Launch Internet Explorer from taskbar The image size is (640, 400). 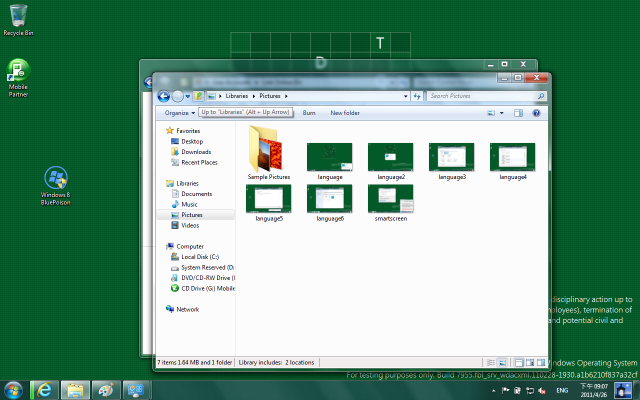point(44,391)
